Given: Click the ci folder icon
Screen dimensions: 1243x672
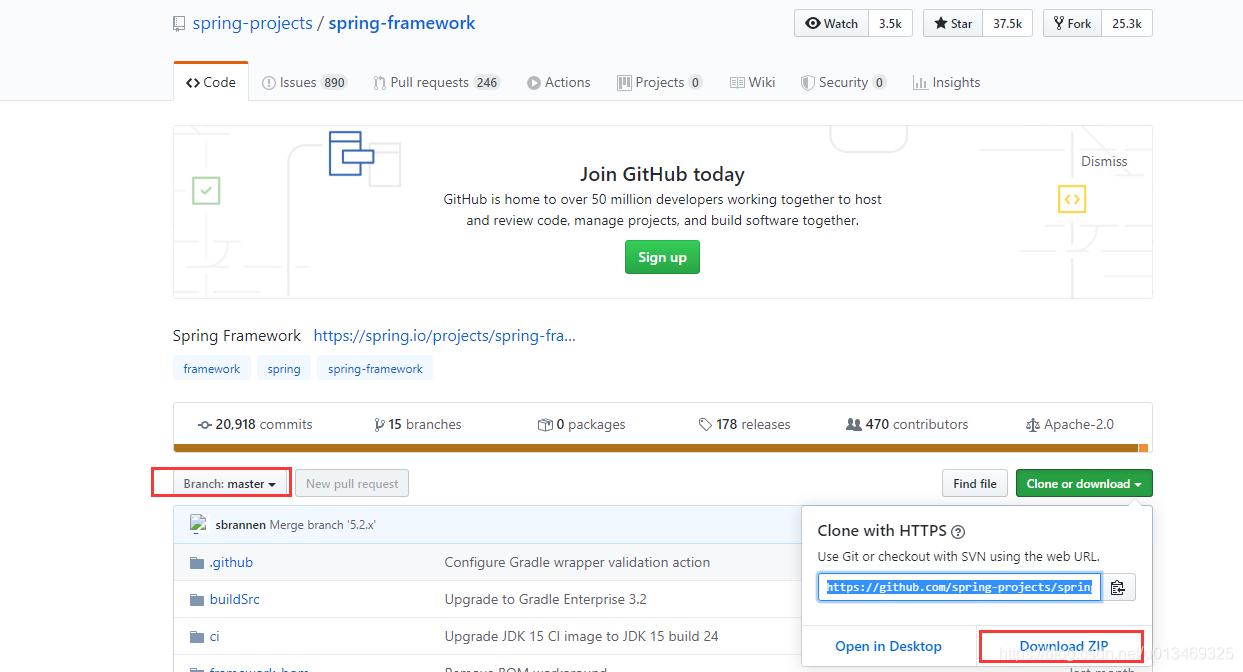Looking at the screenshot, I should pos(197,637).
